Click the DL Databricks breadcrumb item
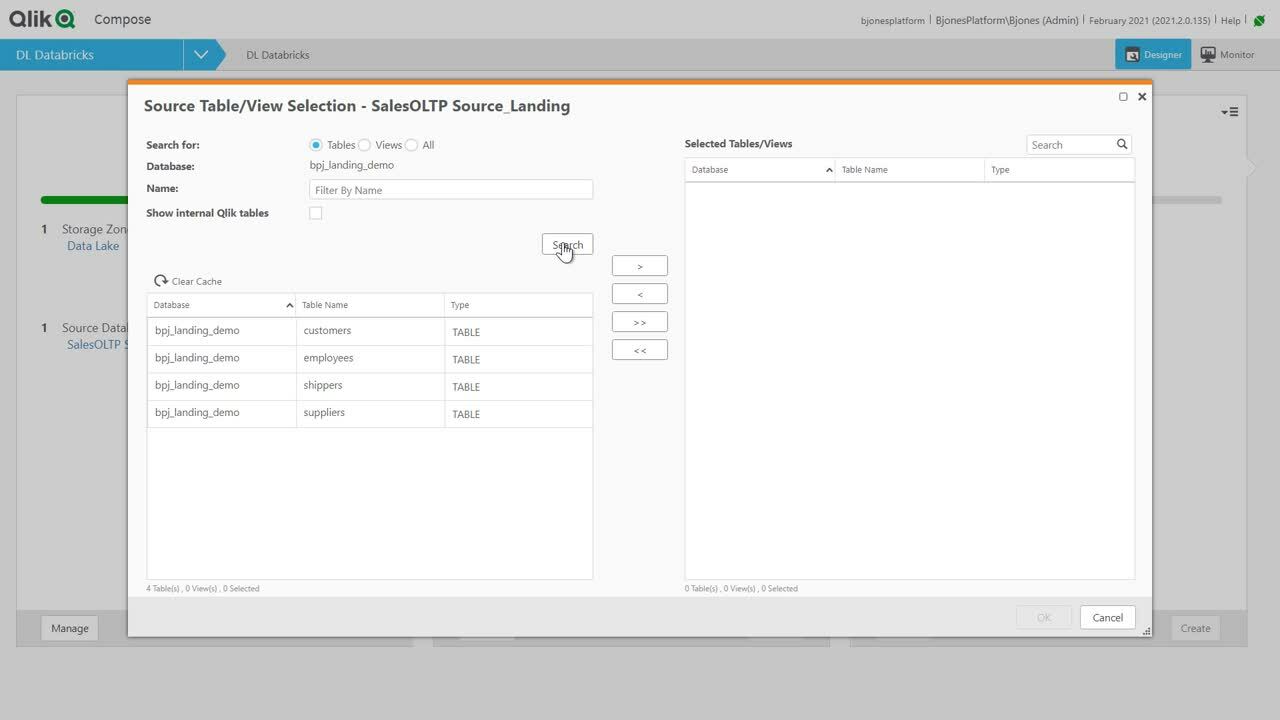 278,55
